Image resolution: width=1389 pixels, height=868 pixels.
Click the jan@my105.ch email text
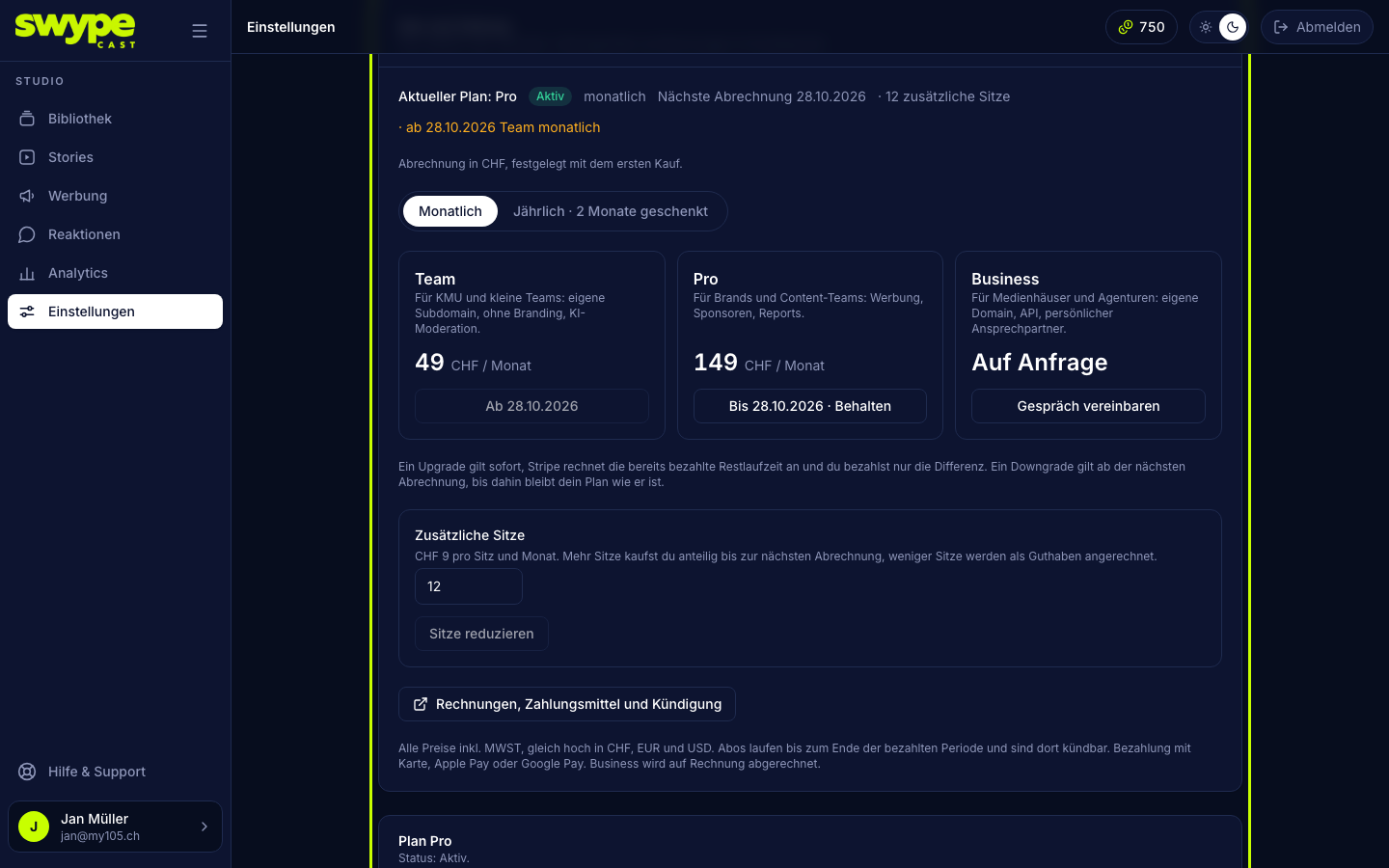click(100, 836)
